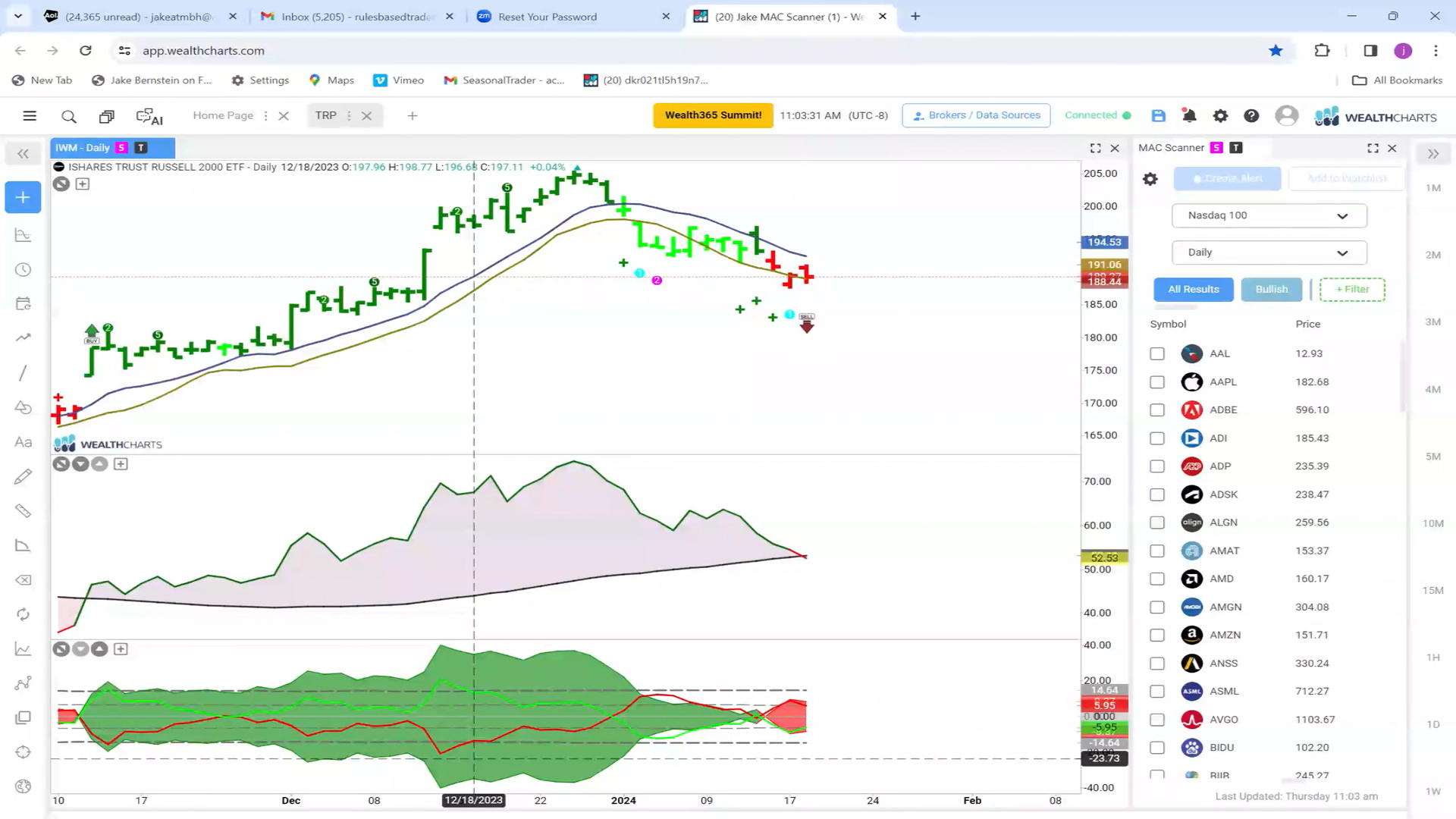Select the 1D interval on right strip
This screenshot has width=1456, height=819.
(x=1432, y=725)
